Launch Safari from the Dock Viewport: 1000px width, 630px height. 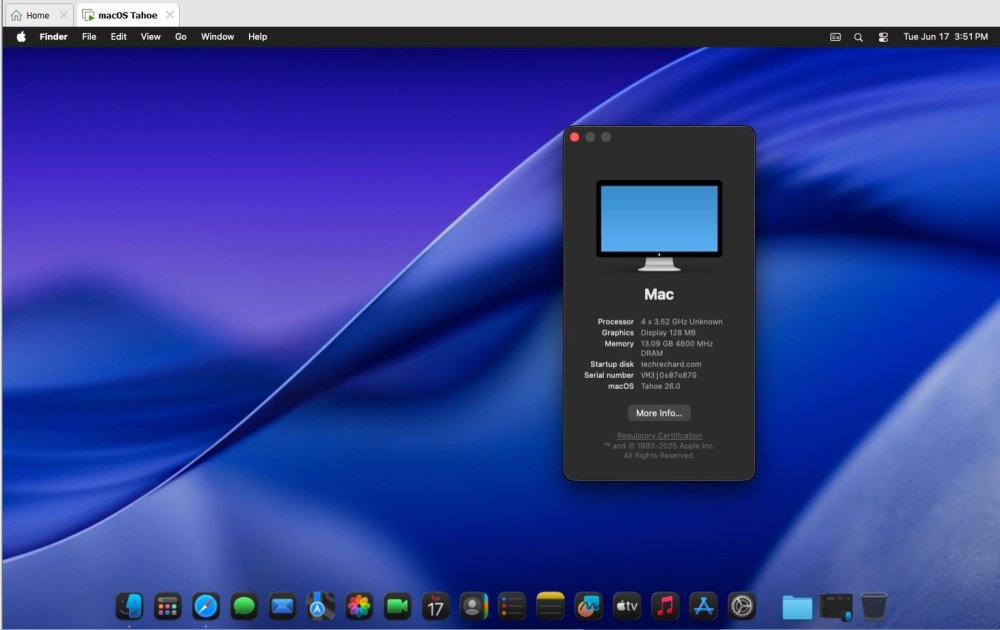(205, 606)
